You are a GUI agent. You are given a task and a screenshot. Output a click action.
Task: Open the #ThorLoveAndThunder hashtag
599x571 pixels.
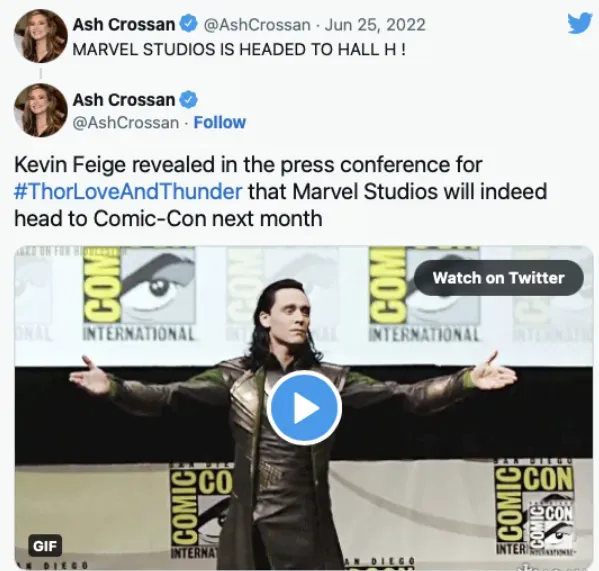click(x=128, y=191)
